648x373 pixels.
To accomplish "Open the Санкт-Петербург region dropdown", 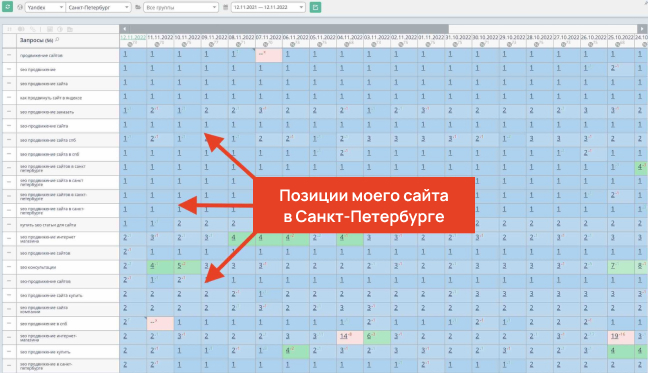I will pyautogui.click(x=98, y=7).
